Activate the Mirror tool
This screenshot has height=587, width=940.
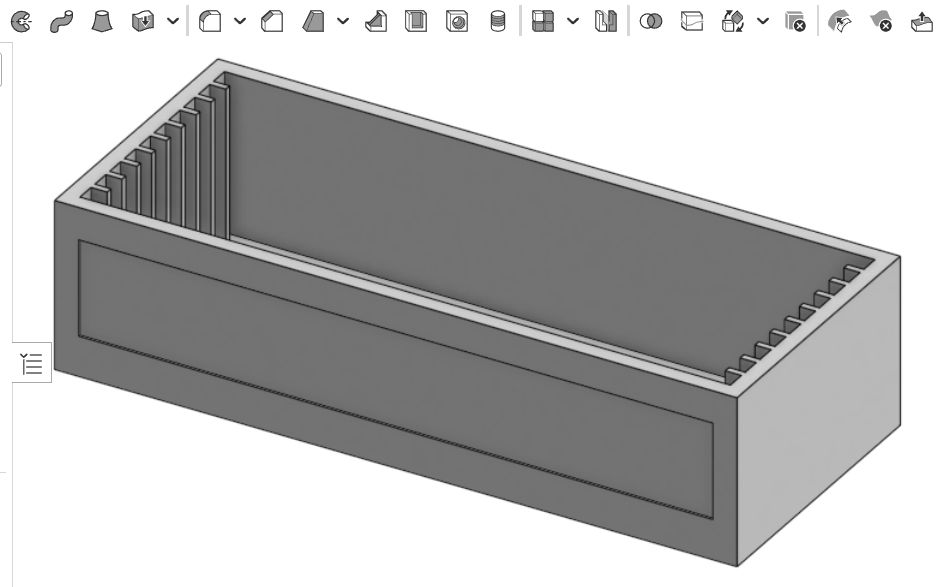tap(605, 22)
